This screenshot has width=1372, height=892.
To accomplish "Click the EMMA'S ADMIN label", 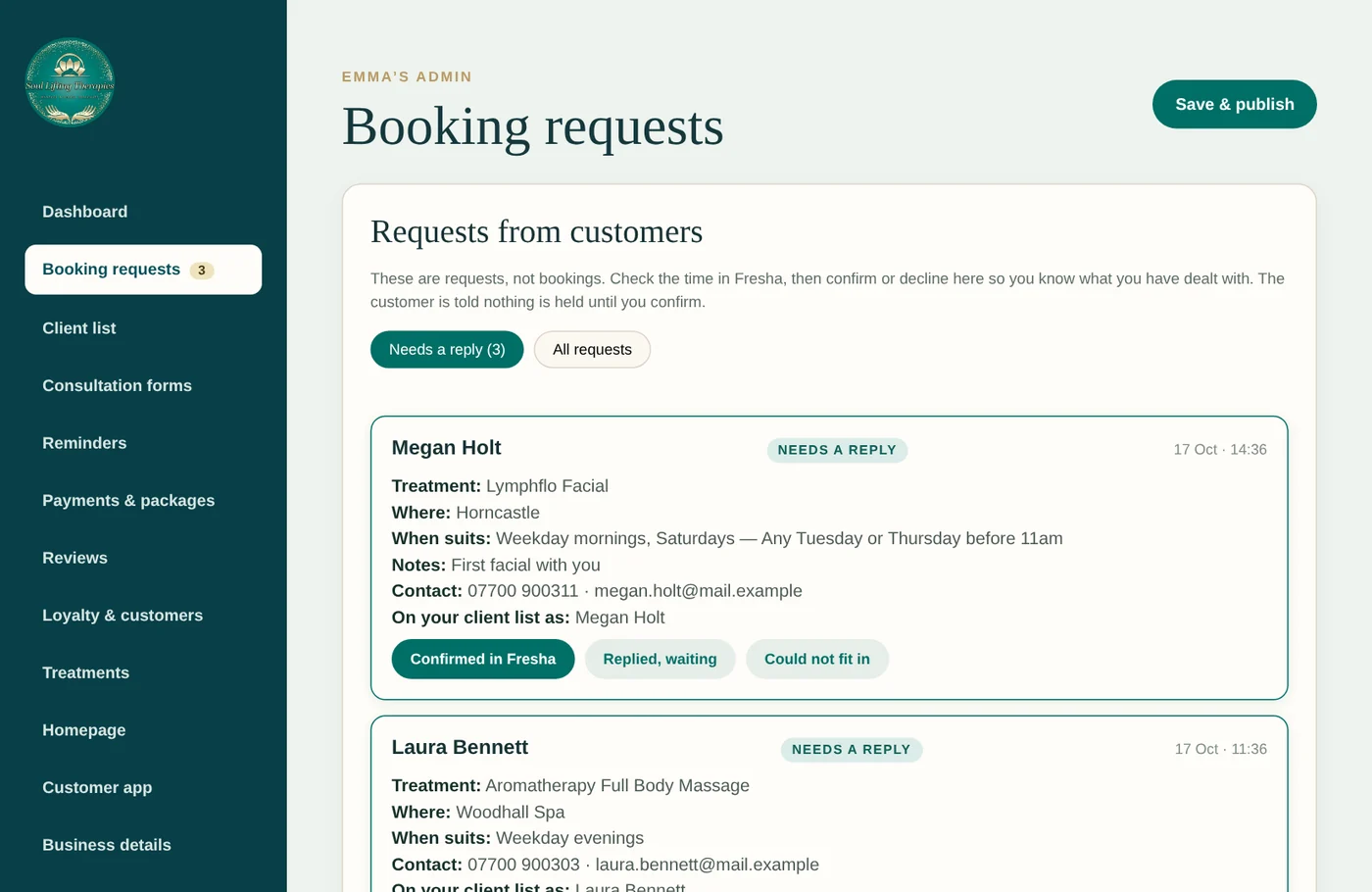I will point(407,76).
